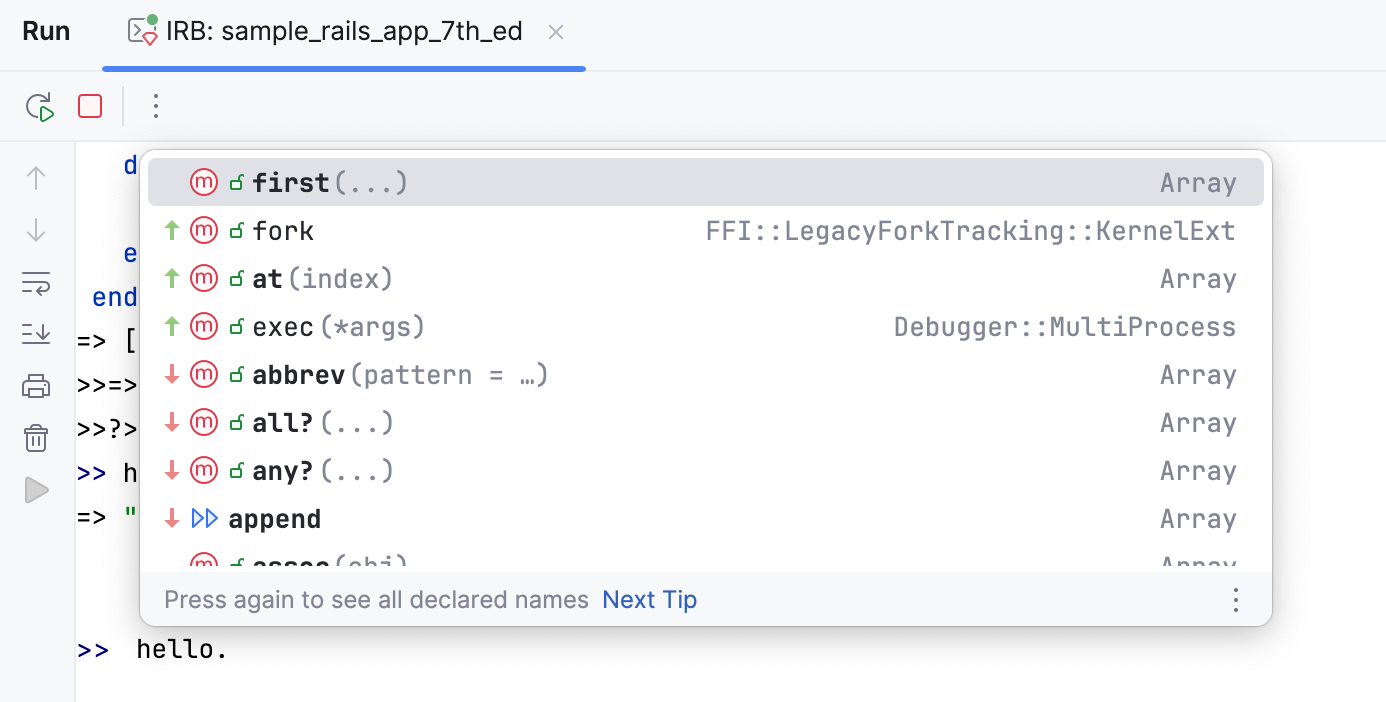Click the Next Tip link
The width and height of the screenshot is (1386, 702).
click(x=649, y=600)
